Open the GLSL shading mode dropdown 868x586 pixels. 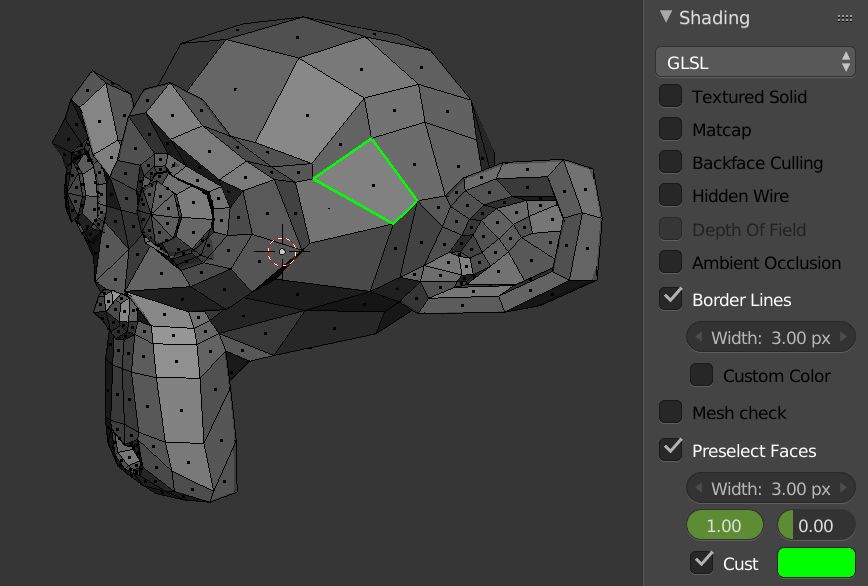point(755,62)
